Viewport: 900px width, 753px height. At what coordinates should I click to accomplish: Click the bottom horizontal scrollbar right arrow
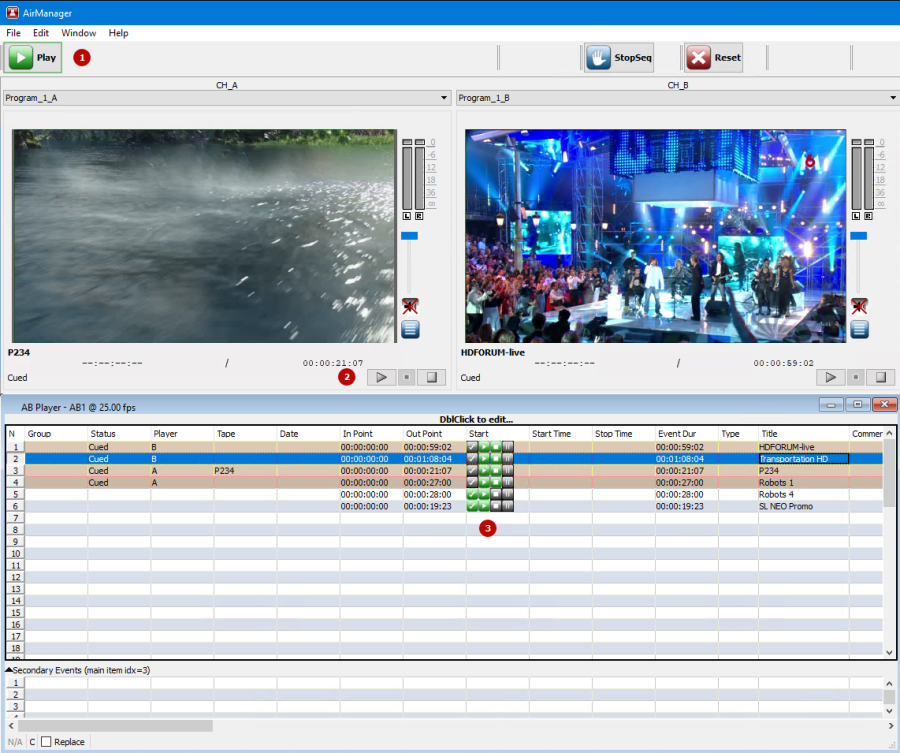click(891, 726)
